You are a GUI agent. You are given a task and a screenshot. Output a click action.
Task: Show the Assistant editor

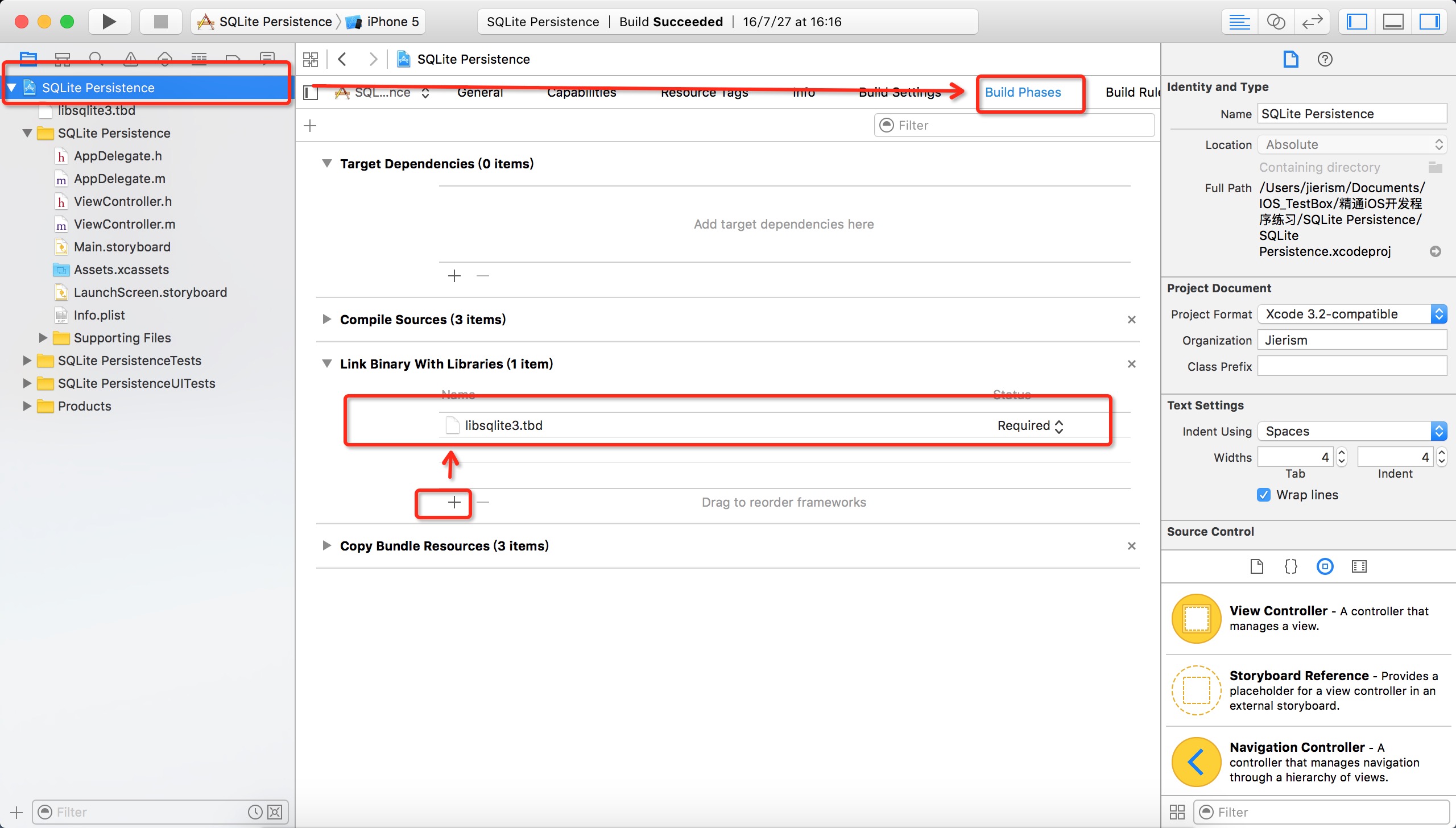[x=1276, y=22]
